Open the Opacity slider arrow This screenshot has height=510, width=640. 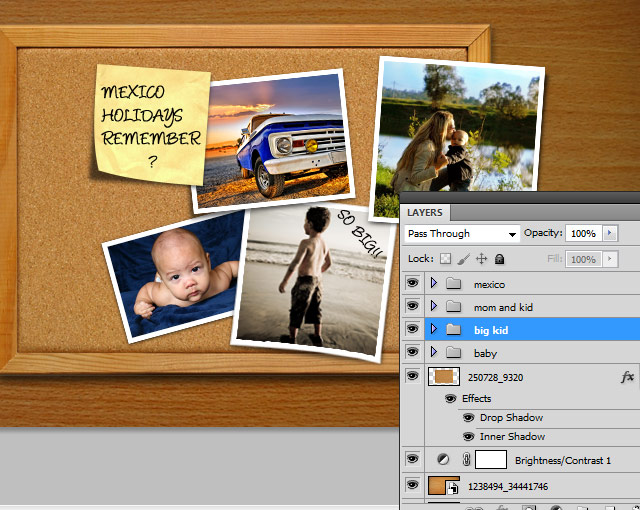click(x=610, y=233)
